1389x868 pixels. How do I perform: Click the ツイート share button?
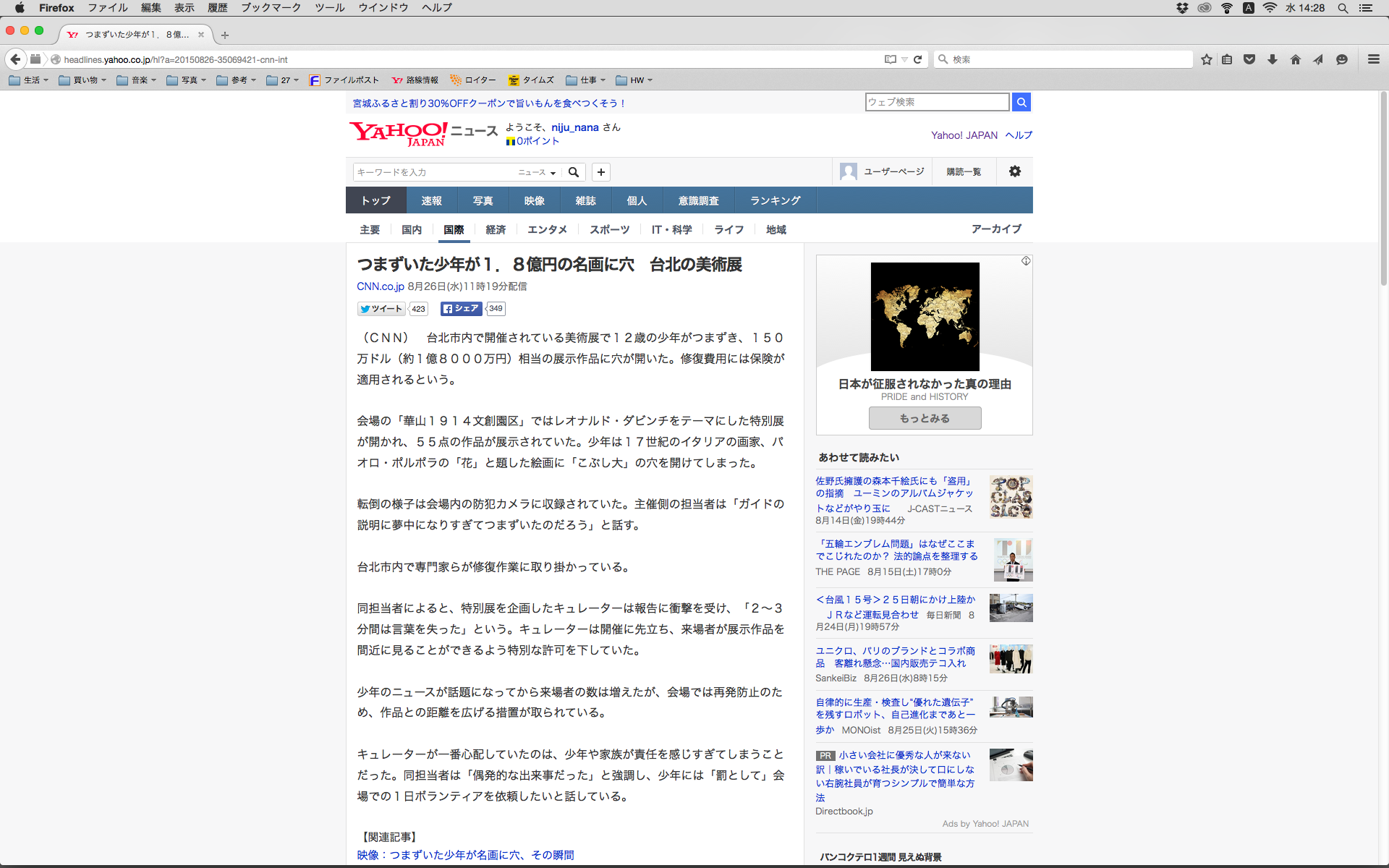pyautogui.click(x=381, y=309)
